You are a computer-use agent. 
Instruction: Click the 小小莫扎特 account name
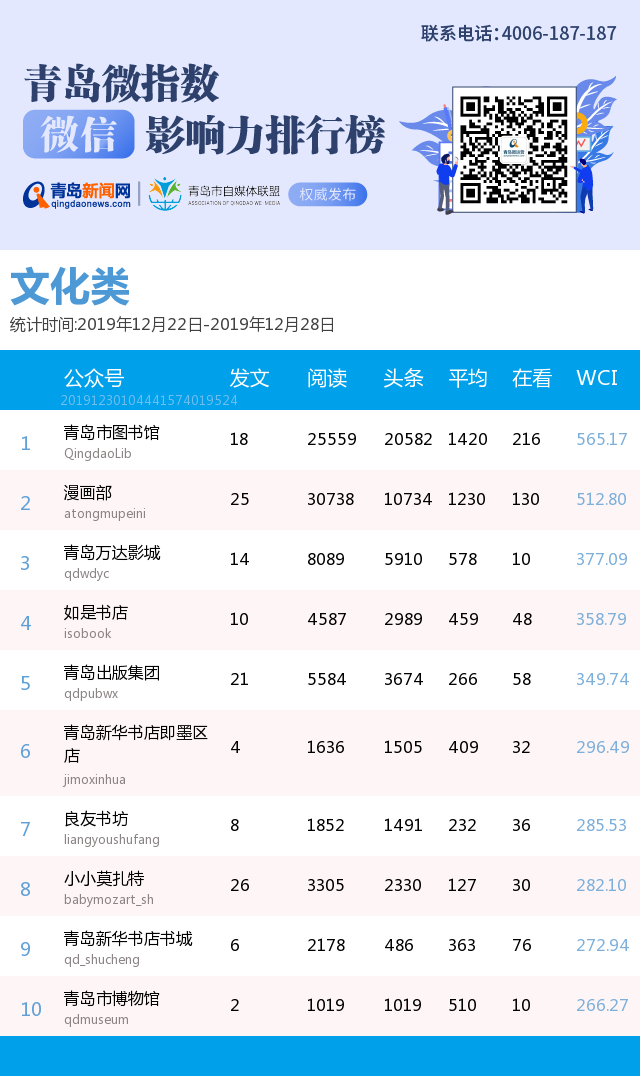104,879
